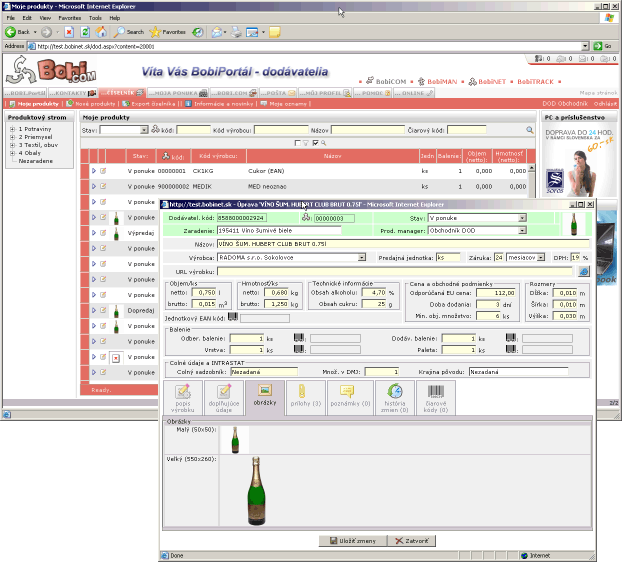The height and width of the screenshot is (562, 622).
Task: Open the Nové produkty link
Action: point(91,104)
